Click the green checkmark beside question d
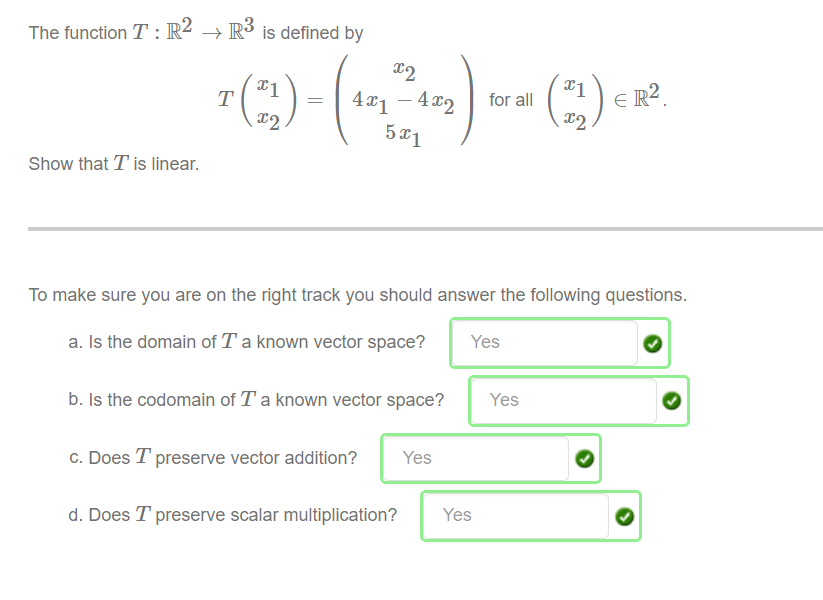823x600 pixels. pos(623,515)
